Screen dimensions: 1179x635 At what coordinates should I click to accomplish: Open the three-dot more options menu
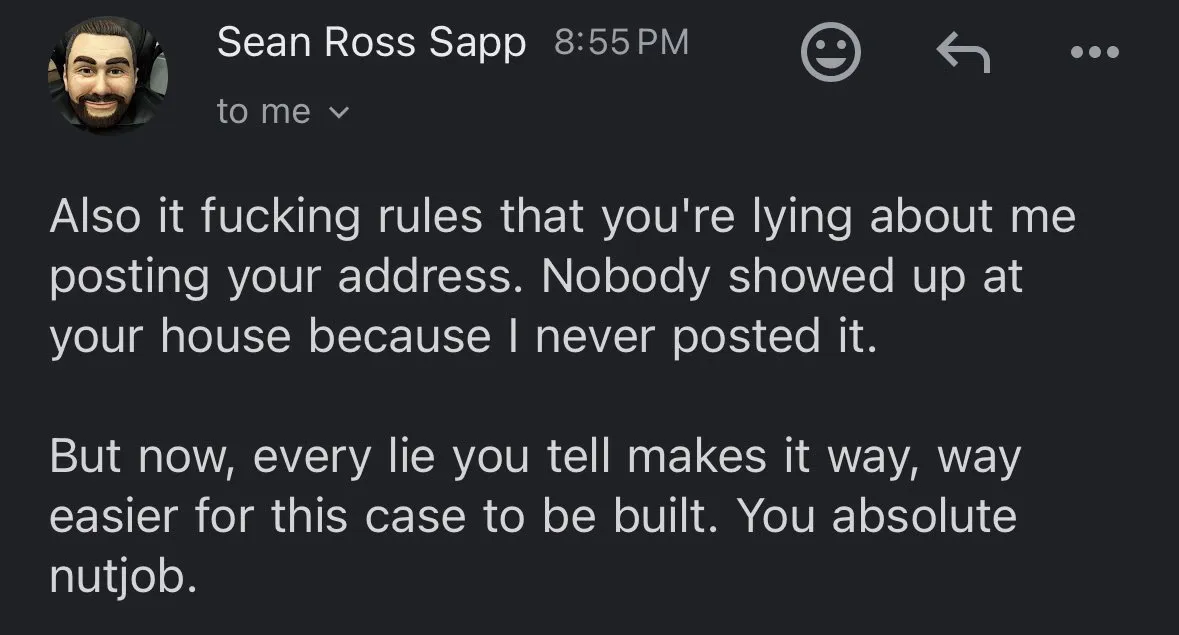pyautogui.click(x=1095, y=52)
